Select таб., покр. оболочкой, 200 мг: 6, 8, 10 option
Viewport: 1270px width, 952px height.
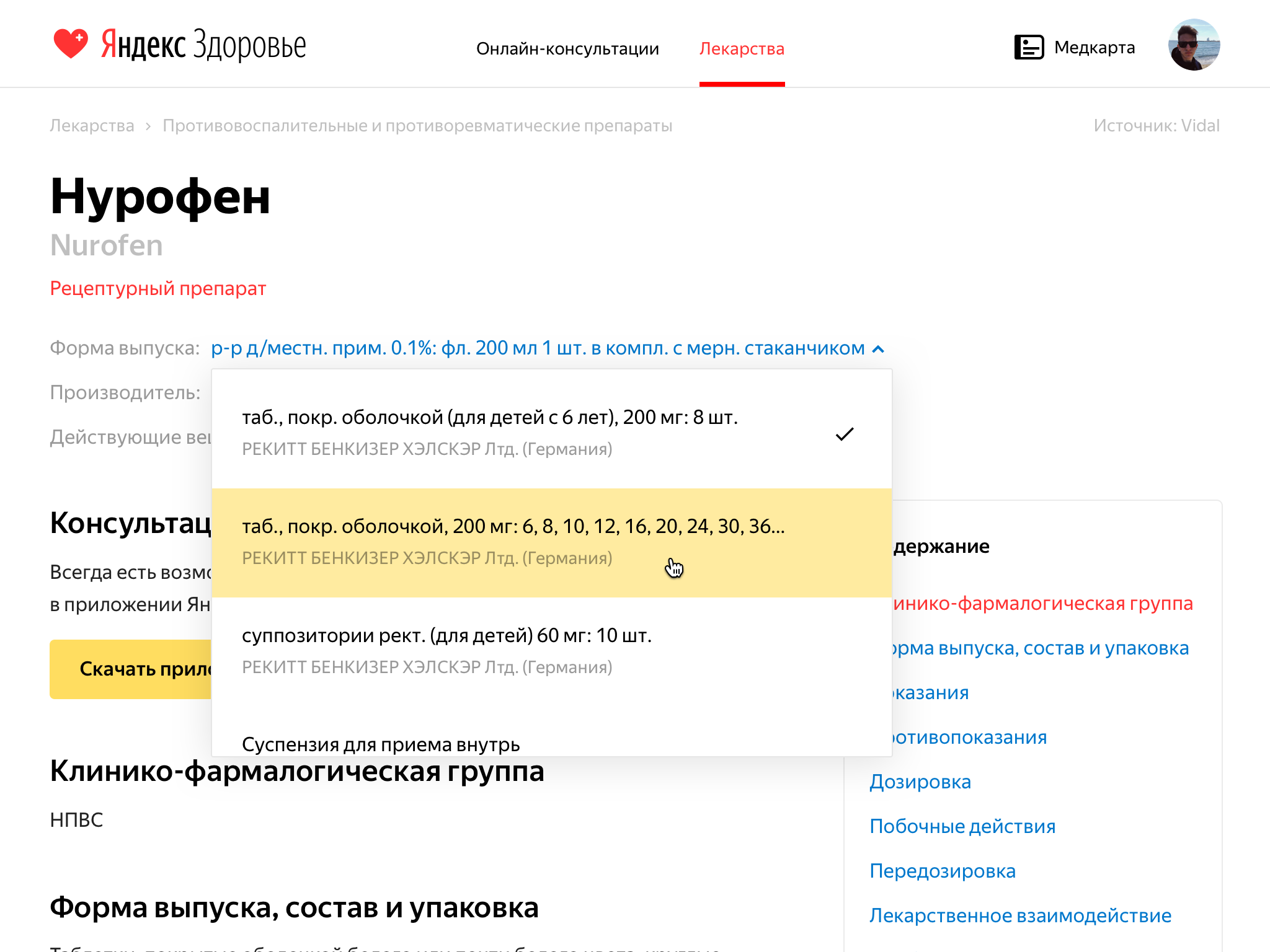click(552, 542)
